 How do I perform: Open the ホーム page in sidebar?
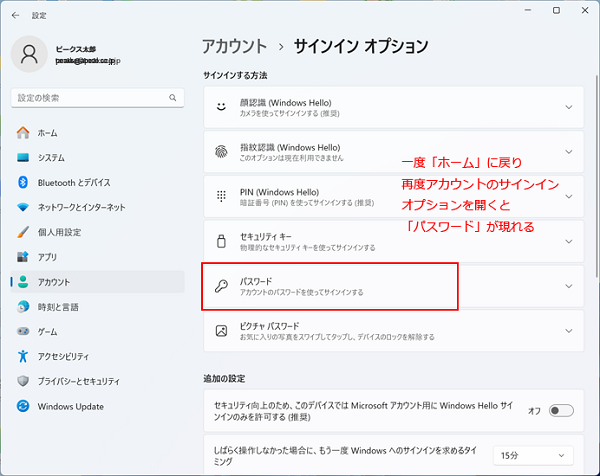47,132
